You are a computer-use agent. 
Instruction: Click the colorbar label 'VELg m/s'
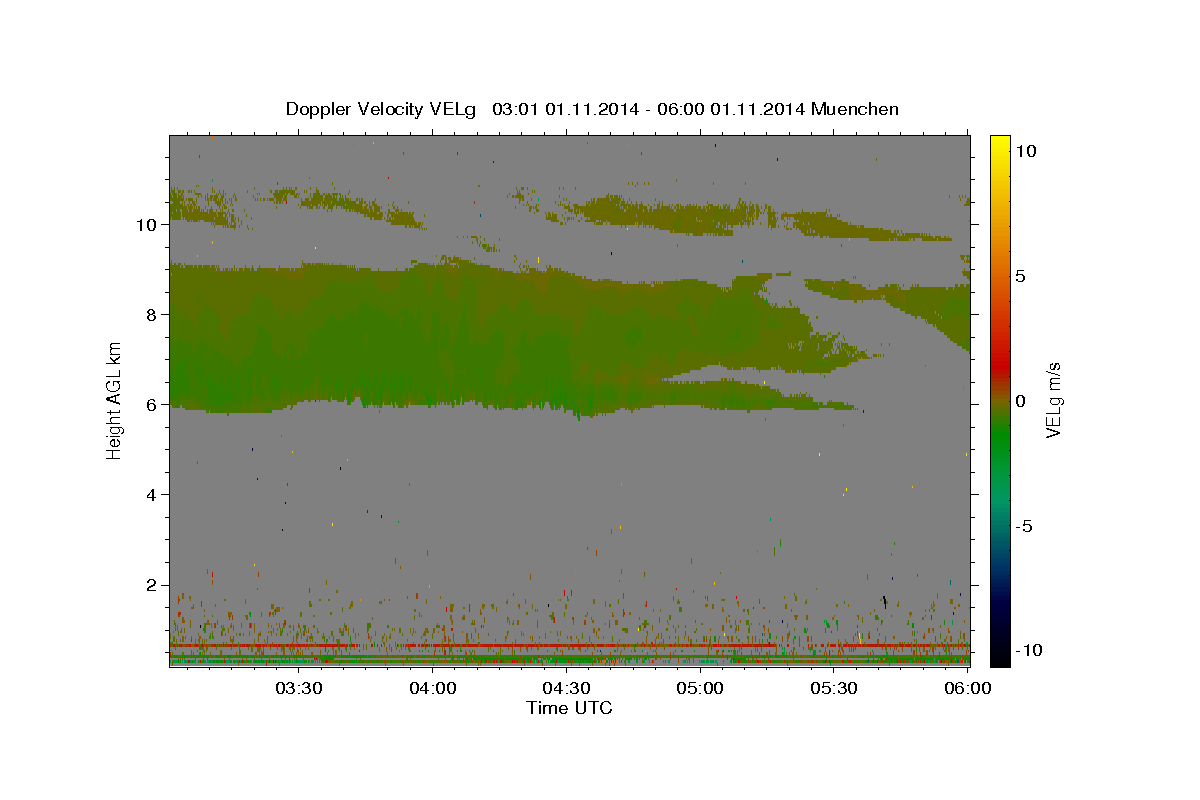point(1053,400)
